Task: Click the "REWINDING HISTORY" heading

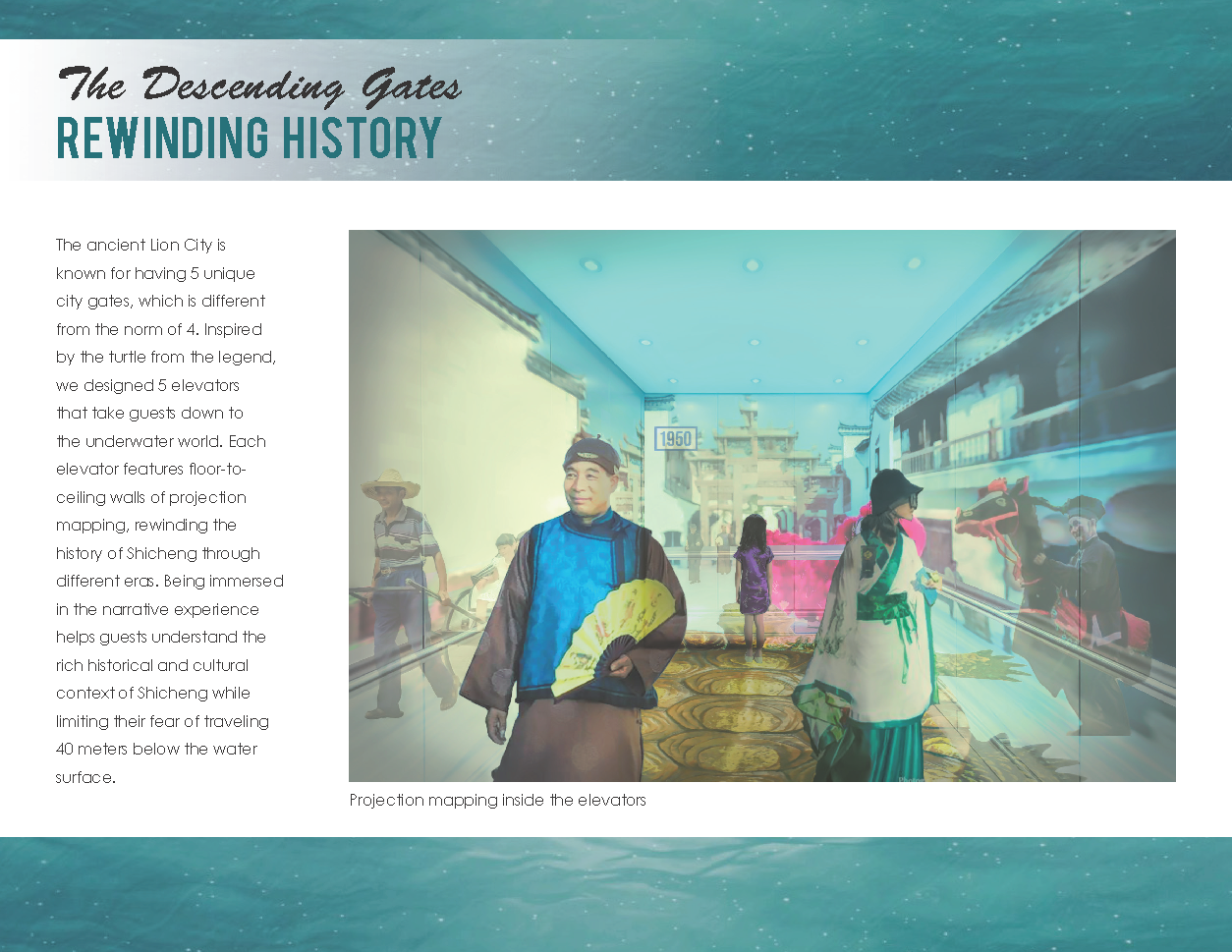Action: [x=250, y=139]
